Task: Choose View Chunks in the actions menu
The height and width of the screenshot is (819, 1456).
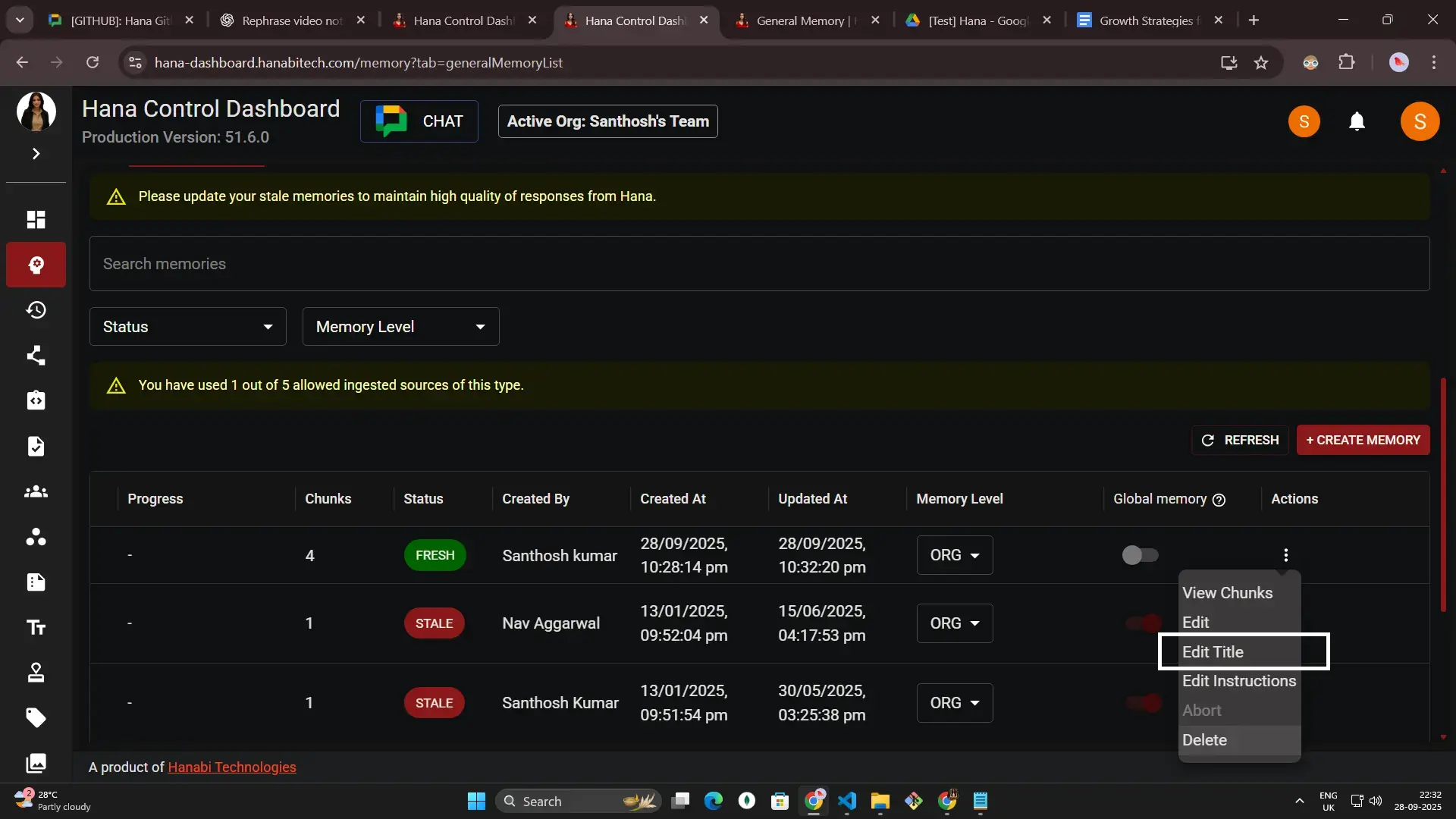Action: [x=1227, y=593]
